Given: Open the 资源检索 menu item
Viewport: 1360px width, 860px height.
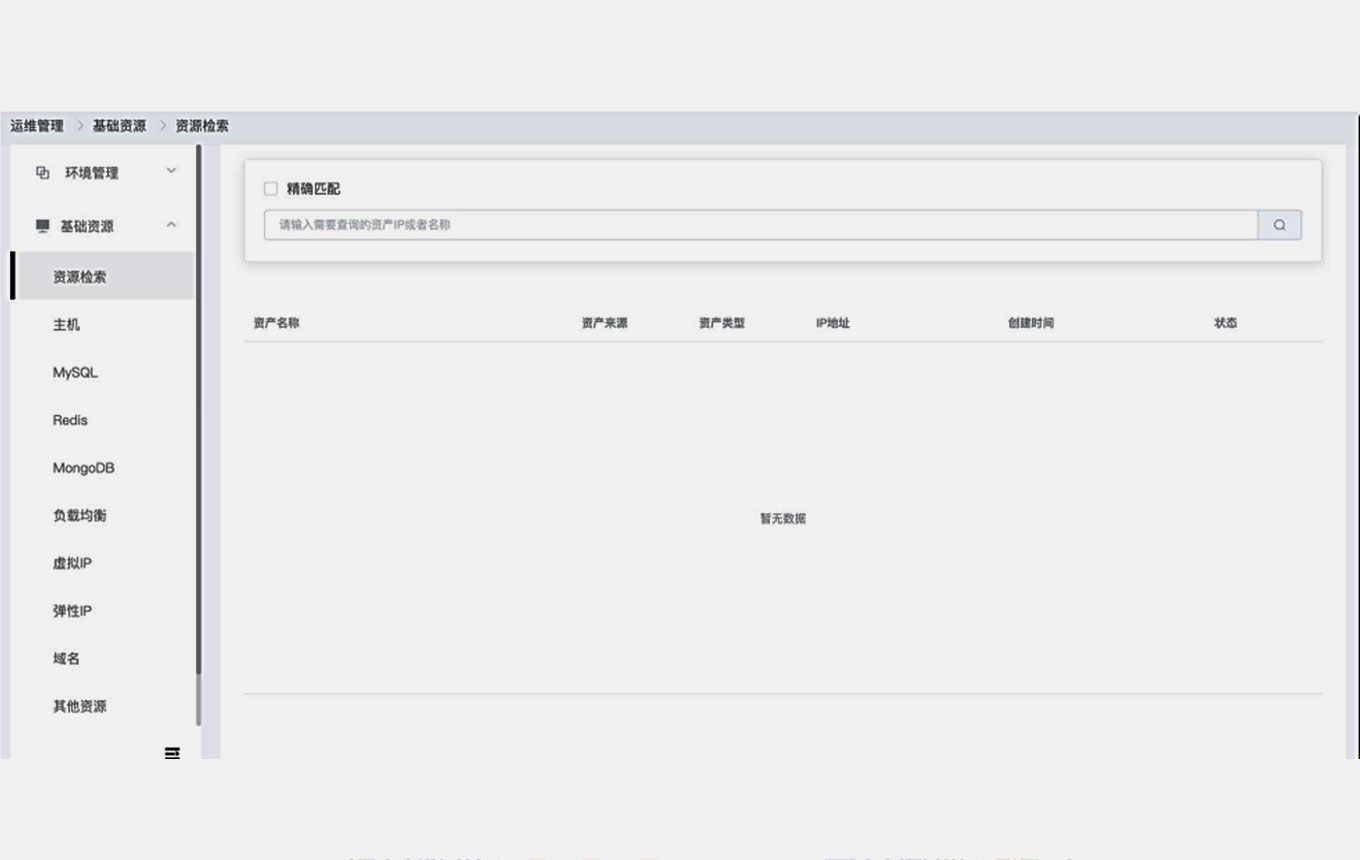Looking at the screenshot, I should [80, 277].
